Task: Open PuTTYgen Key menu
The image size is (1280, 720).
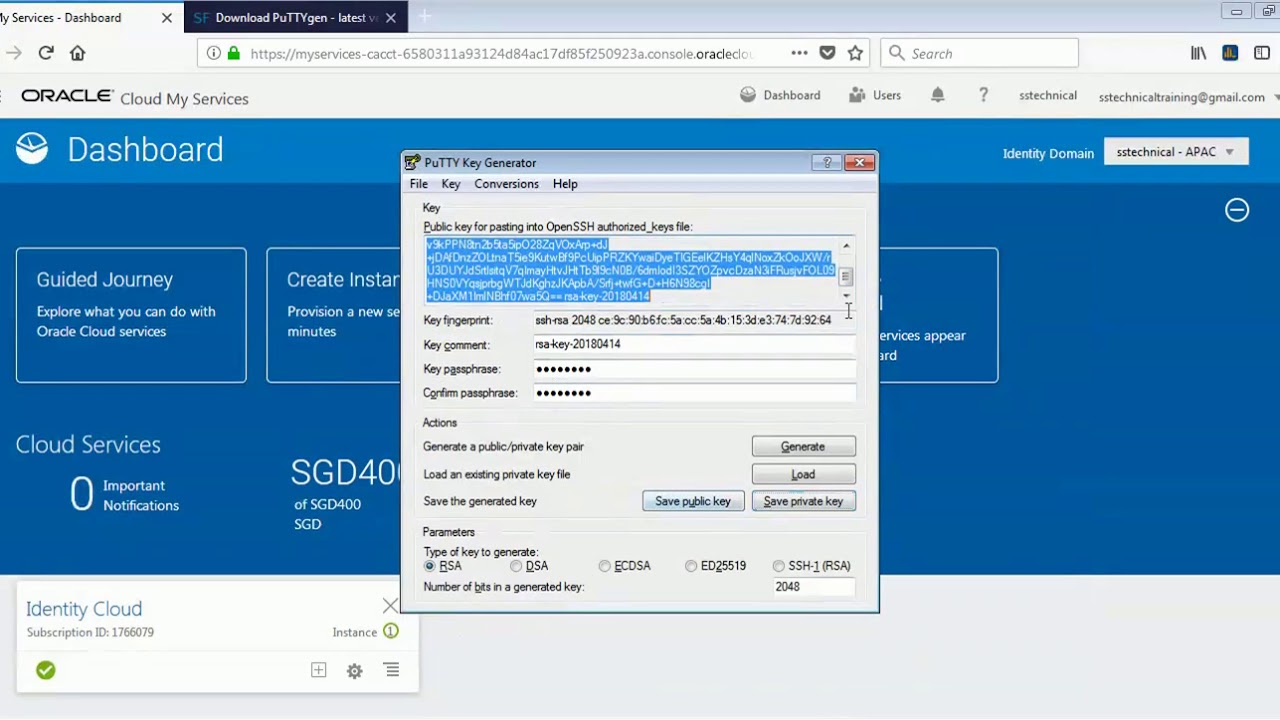Action: point(451,184)
